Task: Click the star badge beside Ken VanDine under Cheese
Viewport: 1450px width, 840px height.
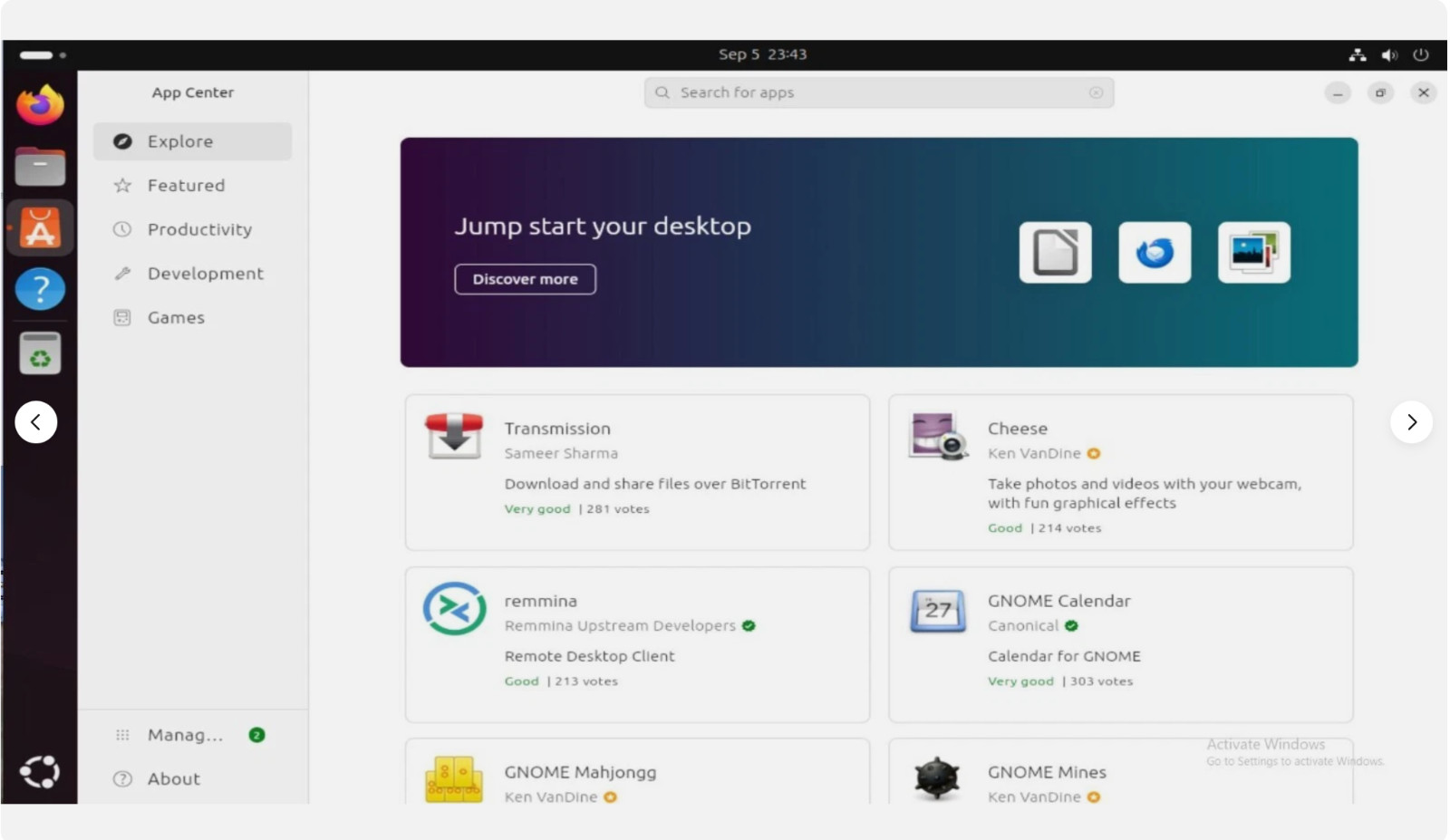Action: (x=1094, y=453)
